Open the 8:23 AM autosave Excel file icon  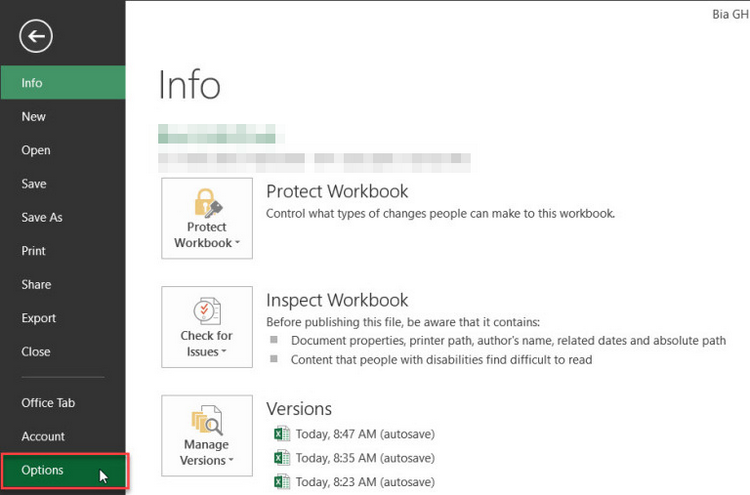click(282, 481)
